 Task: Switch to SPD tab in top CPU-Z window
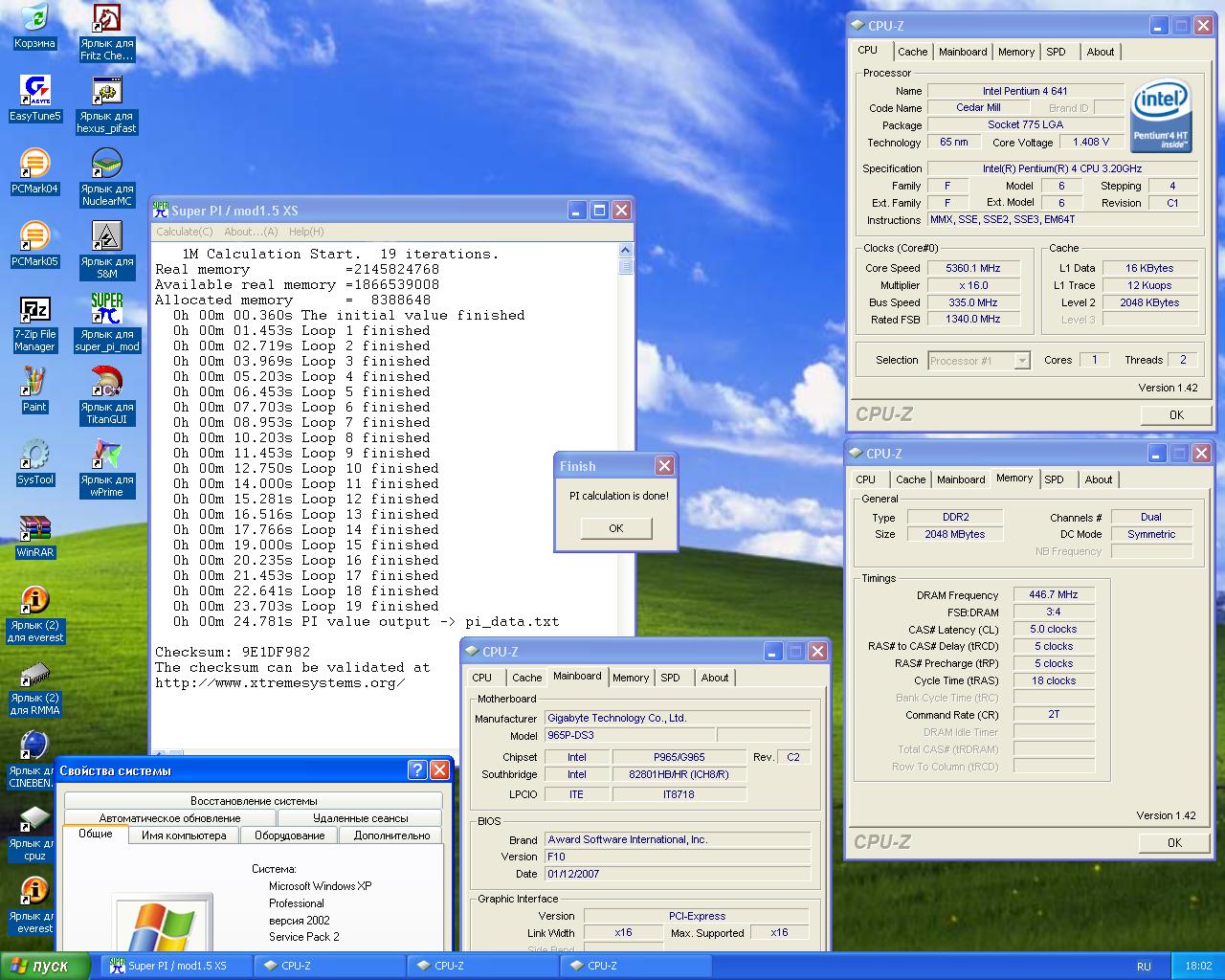point(1056,52)
